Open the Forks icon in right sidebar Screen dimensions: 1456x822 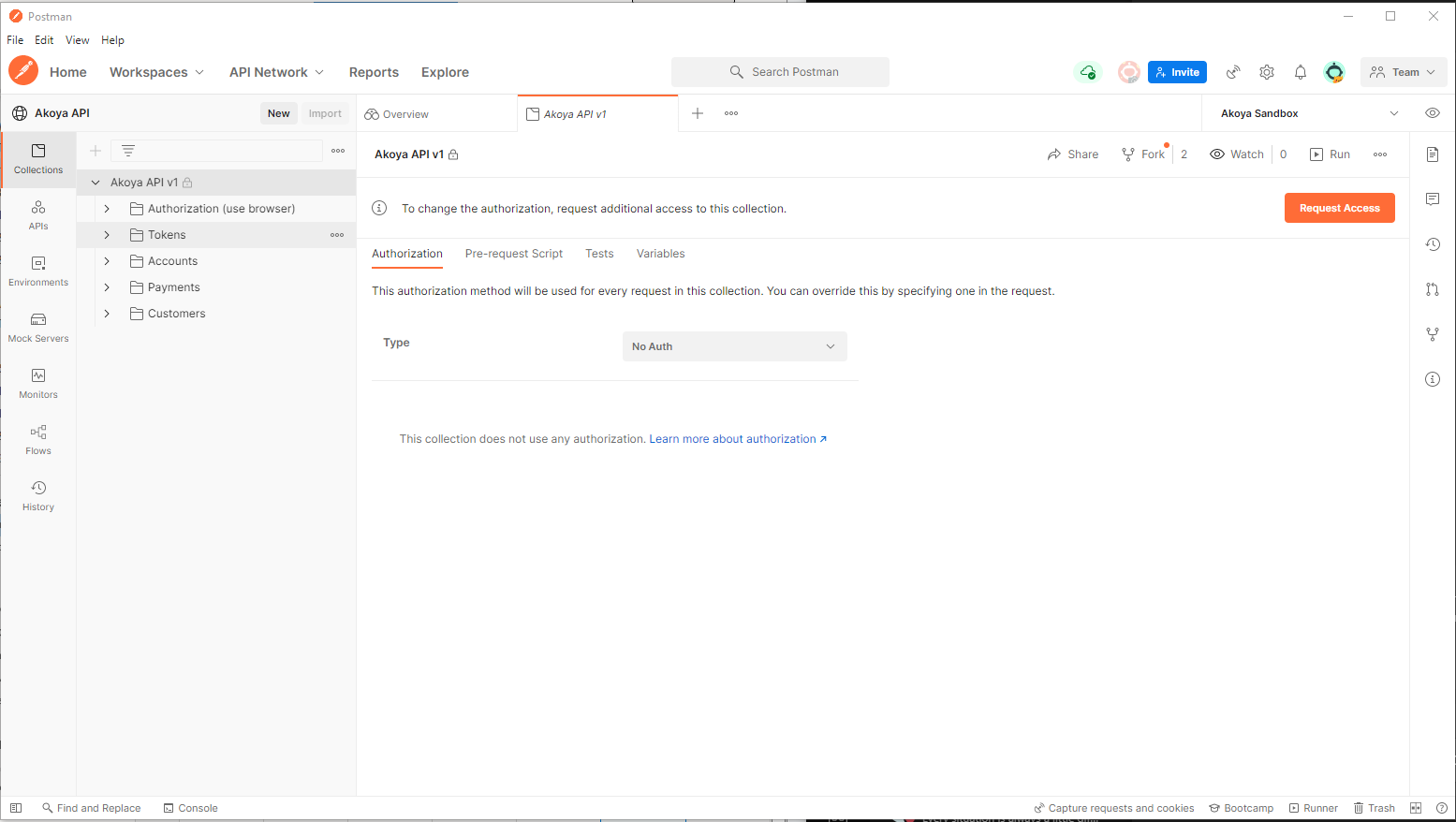click(x=1433, y=334)
